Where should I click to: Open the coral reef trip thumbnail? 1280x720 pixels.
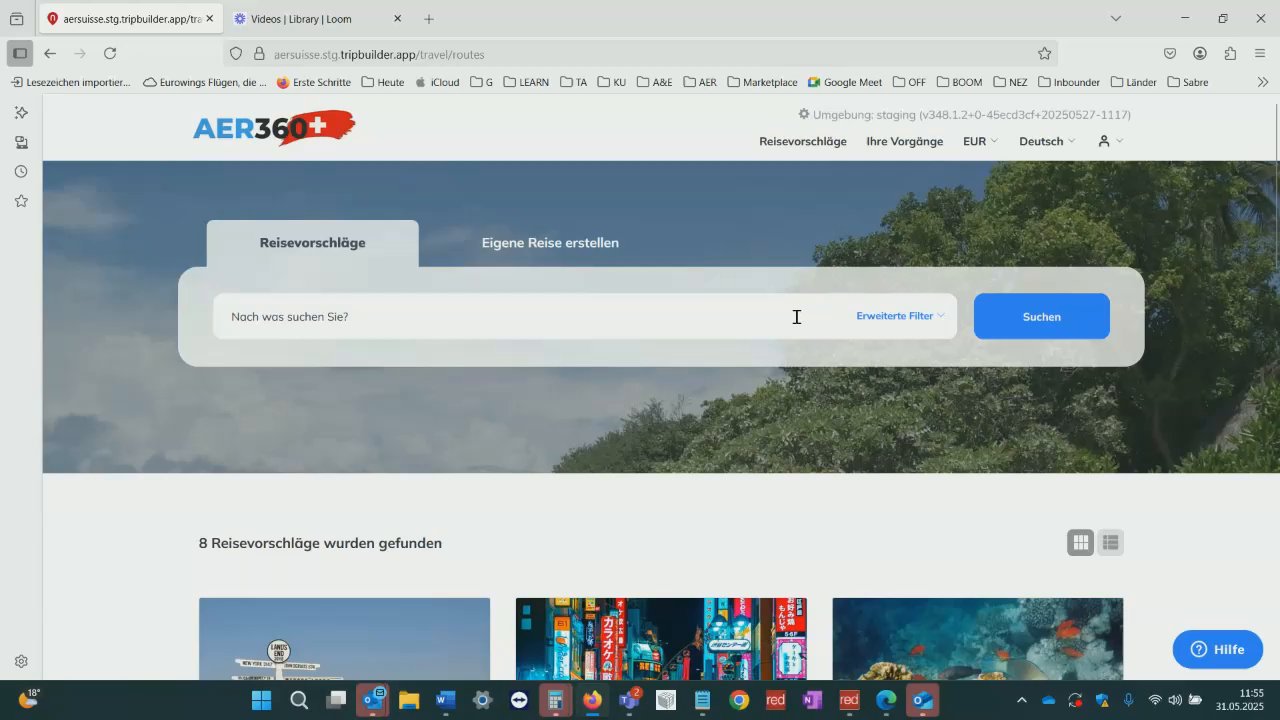point(978,639)
